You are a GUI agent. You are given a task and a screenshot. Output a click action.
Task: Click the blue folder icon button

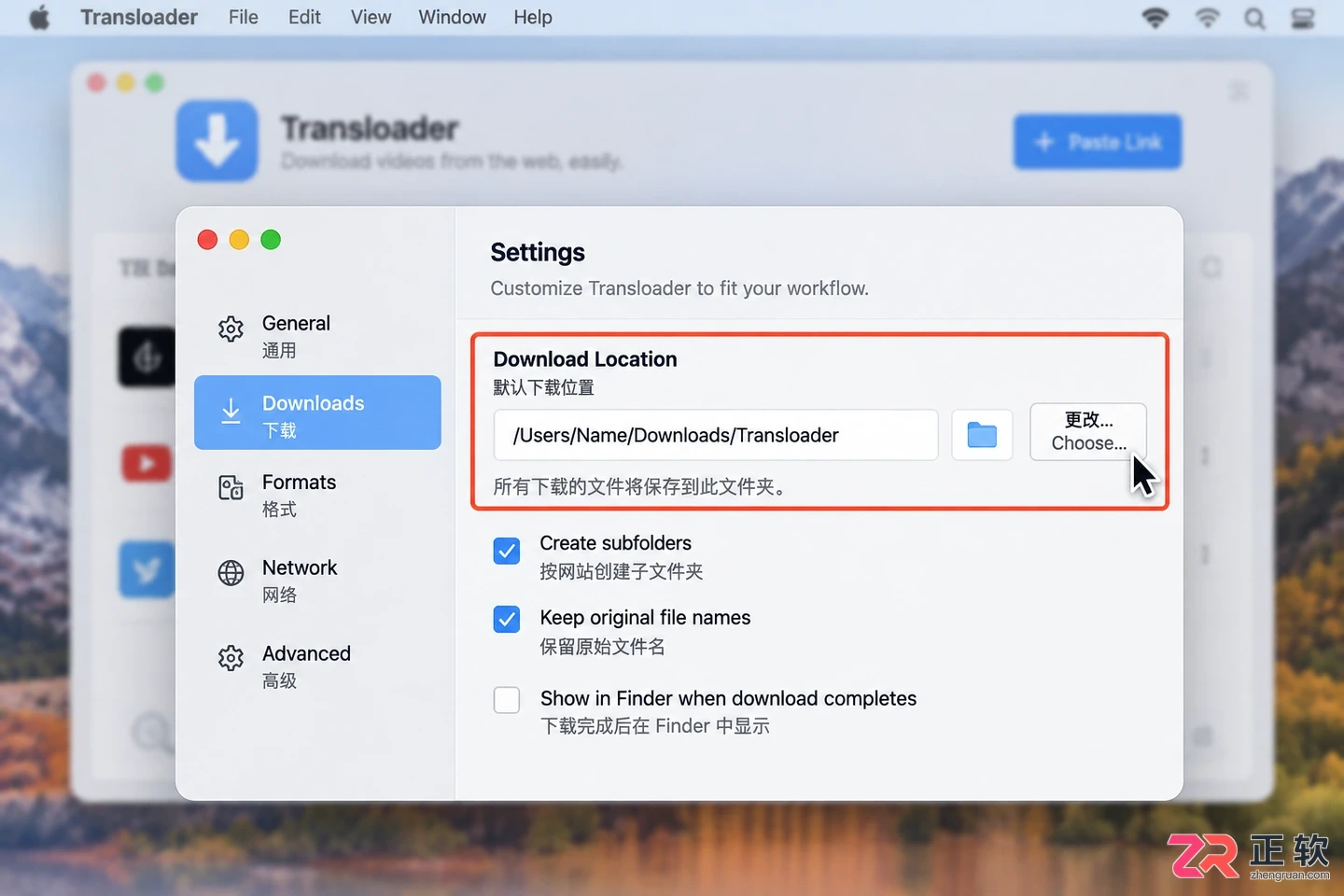[x=982, y=435]
